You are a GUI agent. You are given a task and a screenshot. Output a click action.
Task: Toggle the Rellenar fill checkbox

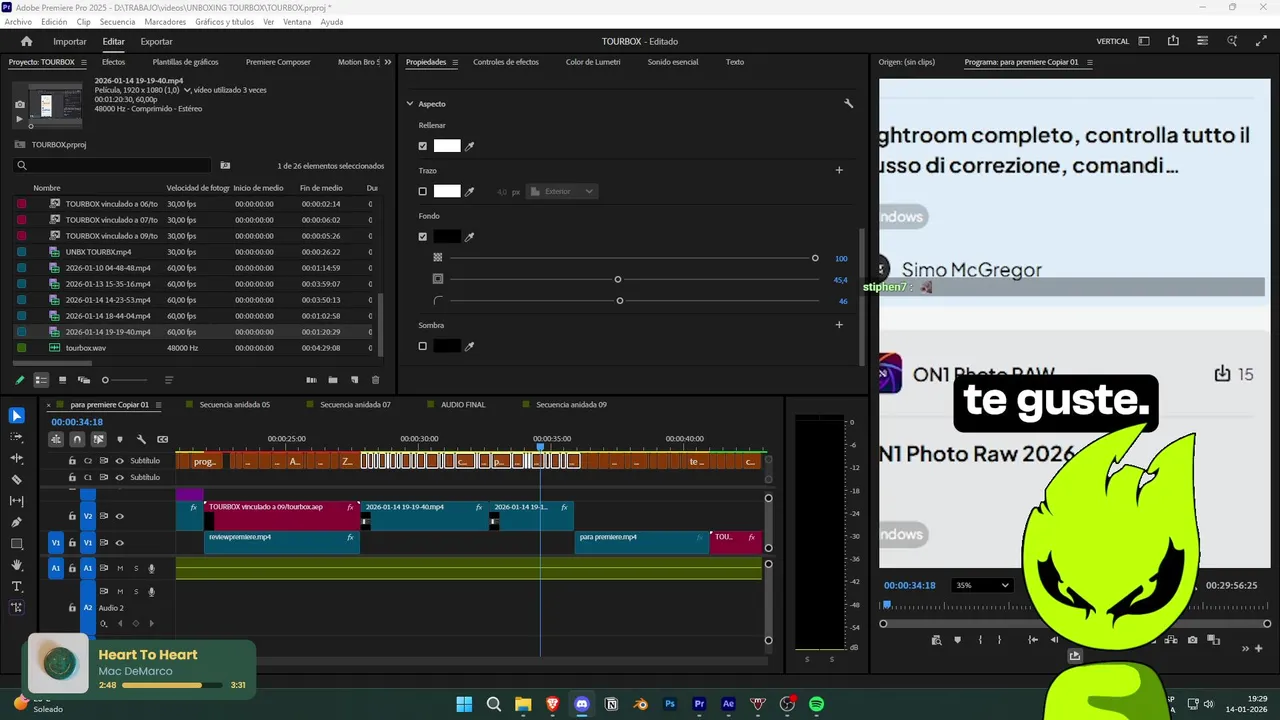(x=422, y=146)
